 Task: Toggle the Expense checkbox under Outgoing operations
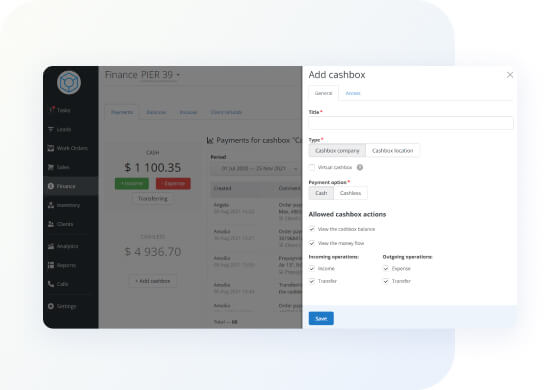coord(386,268)
